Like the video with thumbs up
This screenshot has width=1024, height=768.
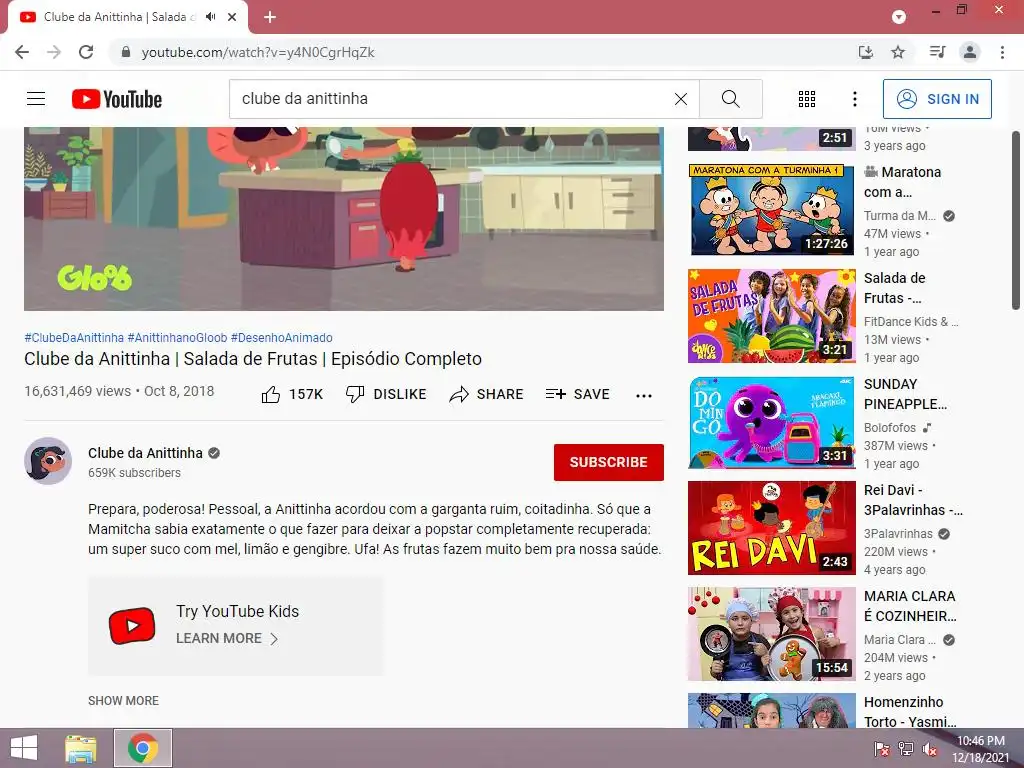[x=271, y=394]
